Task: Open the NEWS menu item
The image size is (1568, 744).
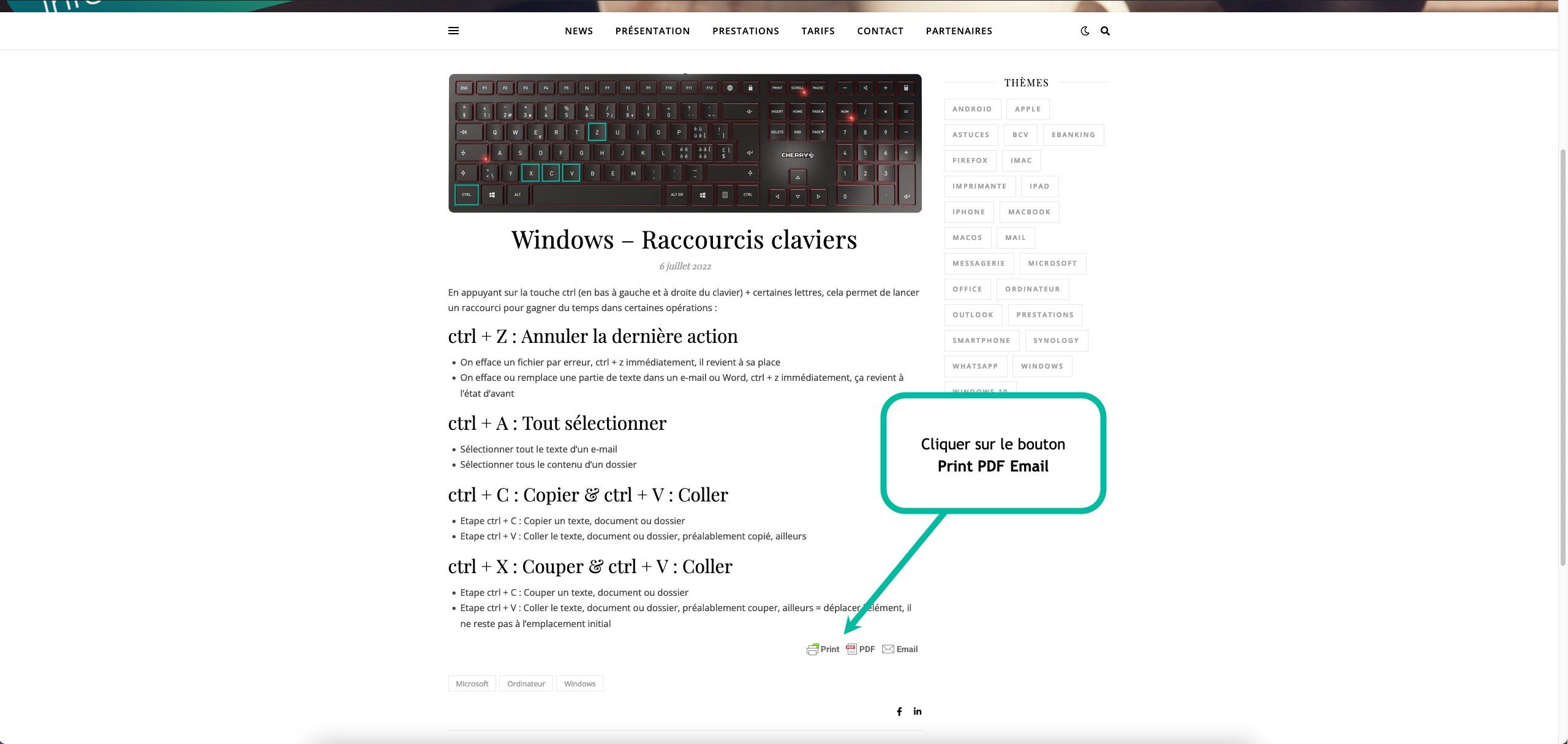Action: pos(579,31)
